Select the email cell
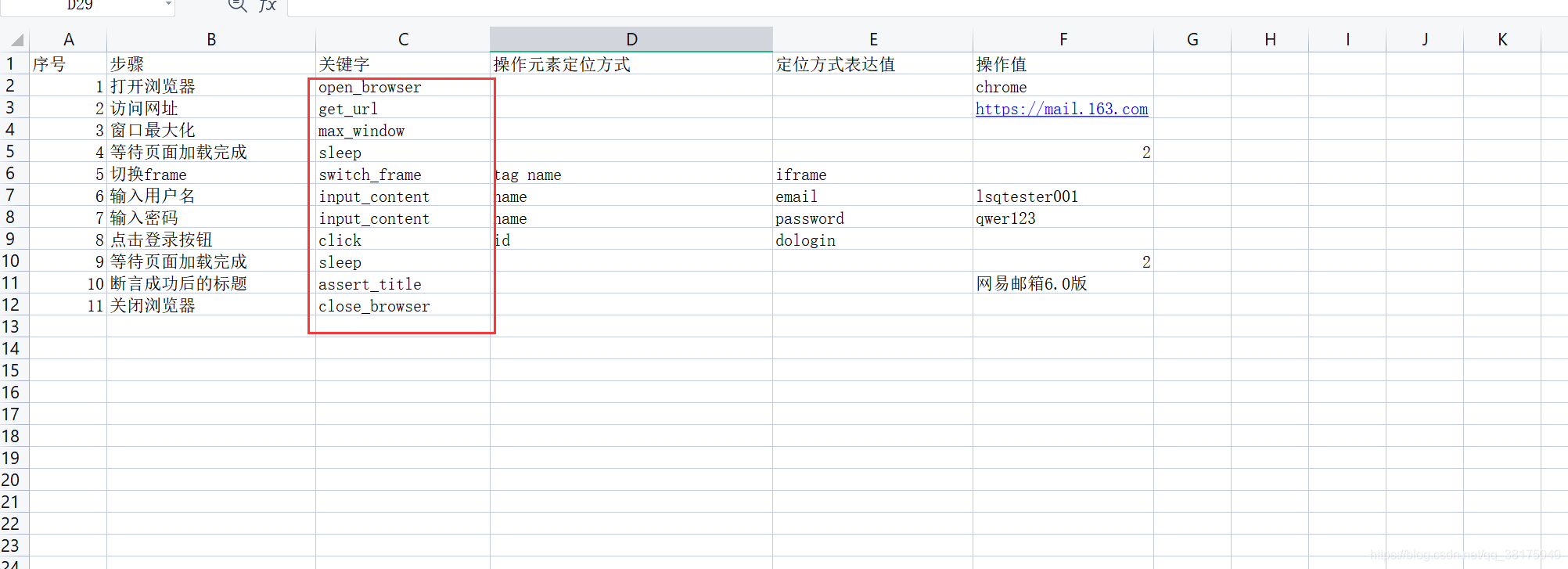 873,196
